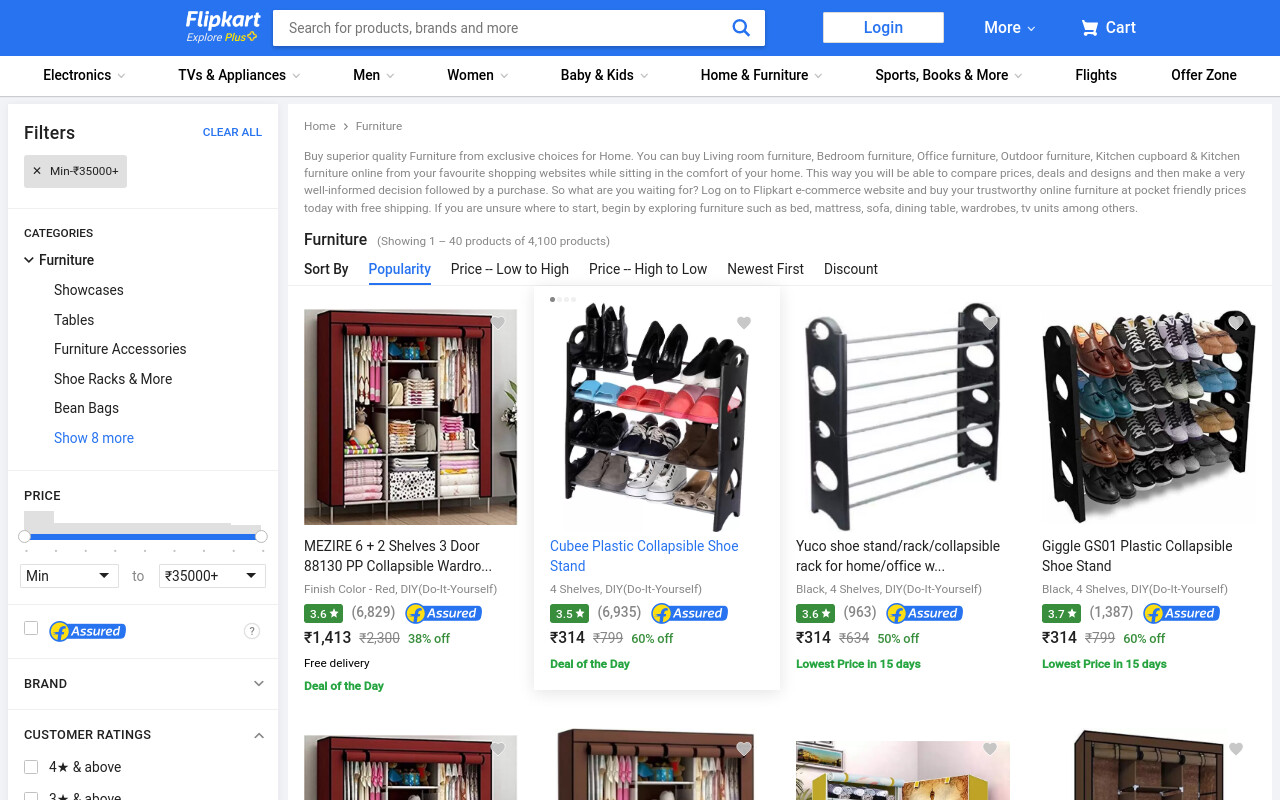
Task: Click the Assured help question mark icon
Action: click(252, 631)
